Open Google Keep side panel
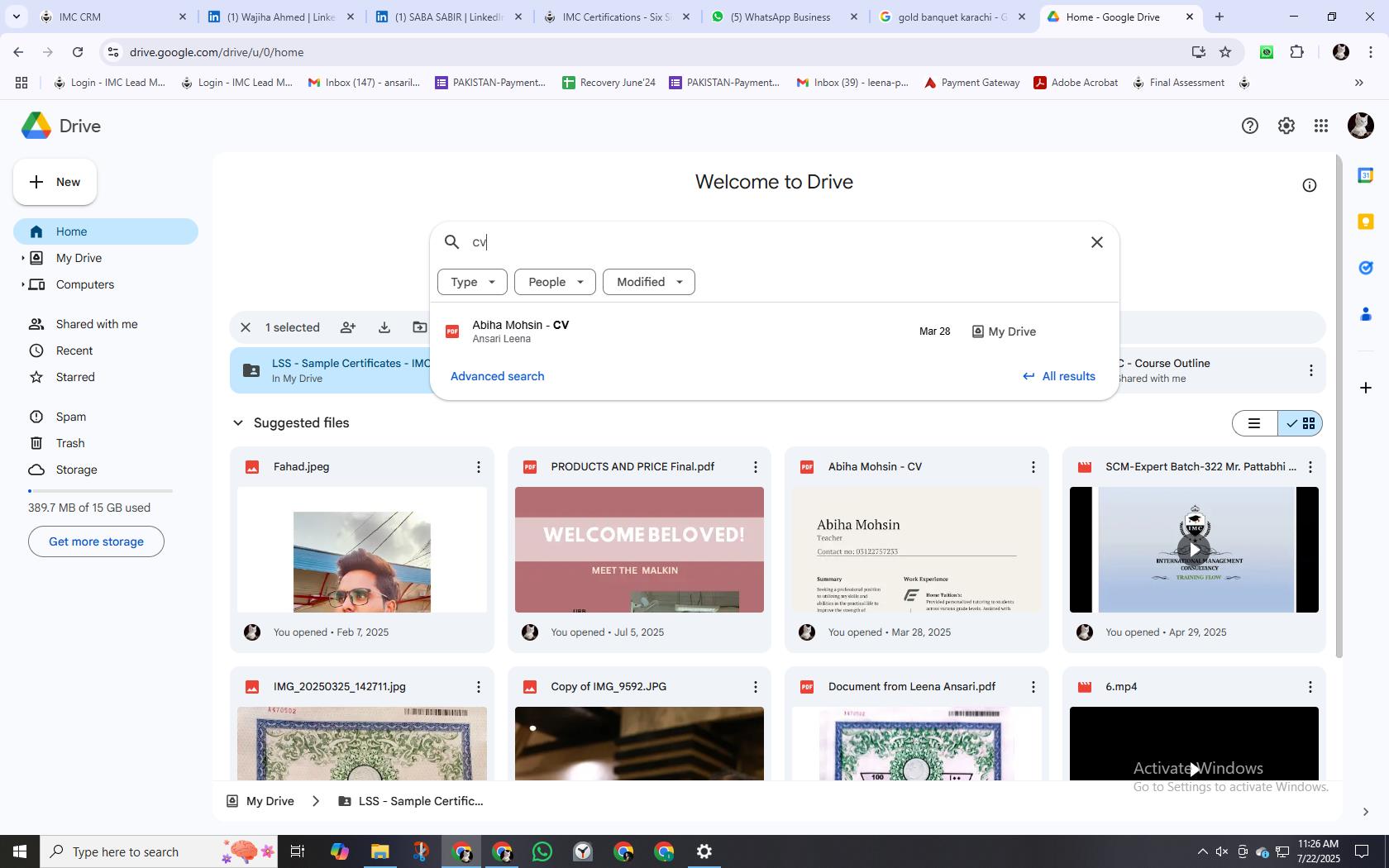This screenshot has height=868, width=1389. tap(1366, 222)
